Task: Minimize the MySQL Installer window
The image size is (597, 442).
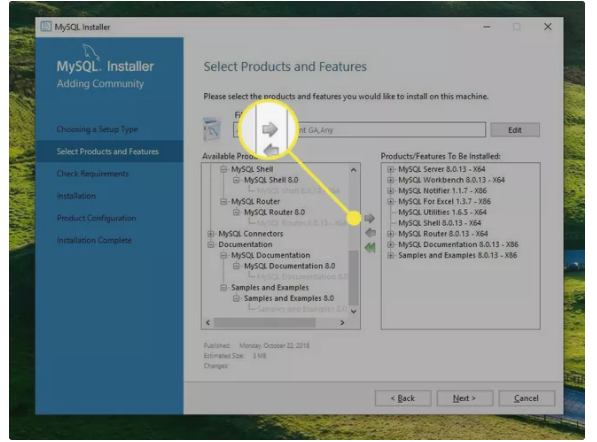Action: pos(486,27)
